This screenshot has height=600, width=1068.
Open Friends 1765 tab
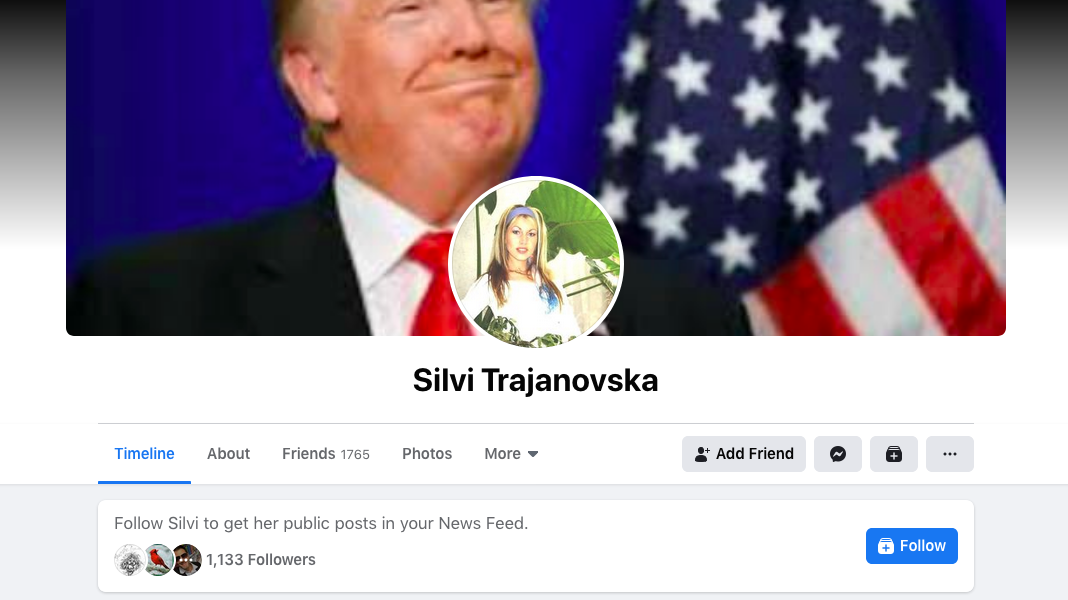pos(326,454)
